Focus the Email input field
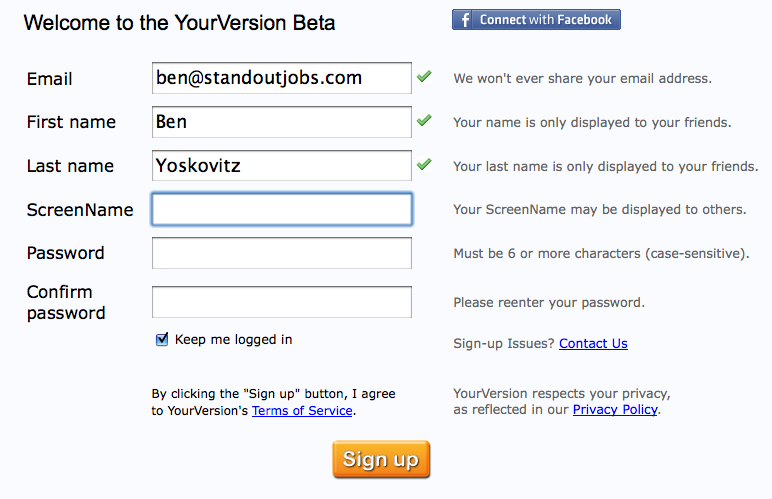This screenshot has width=772, height=499. coord(282,78)
